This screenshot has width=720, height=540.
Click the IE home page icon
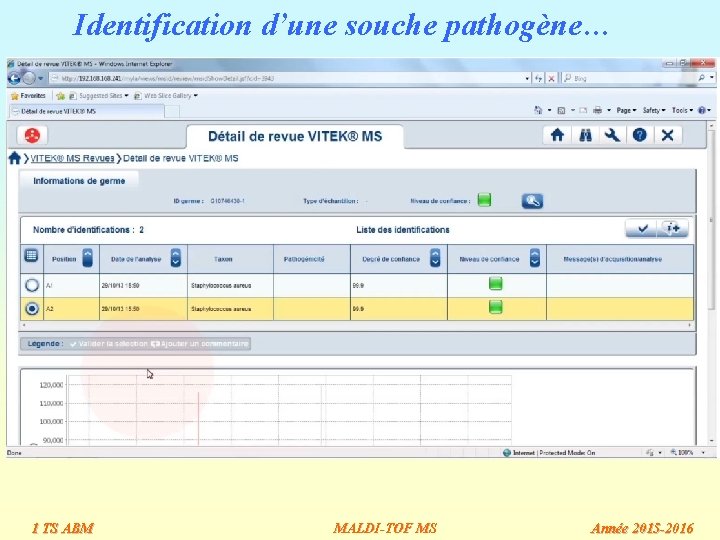point(539,110)
